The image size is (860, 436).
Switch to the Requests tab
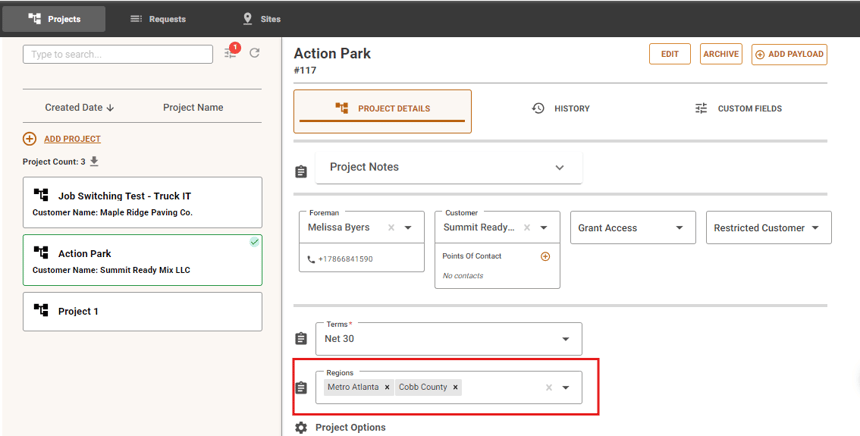coord(158,19)
